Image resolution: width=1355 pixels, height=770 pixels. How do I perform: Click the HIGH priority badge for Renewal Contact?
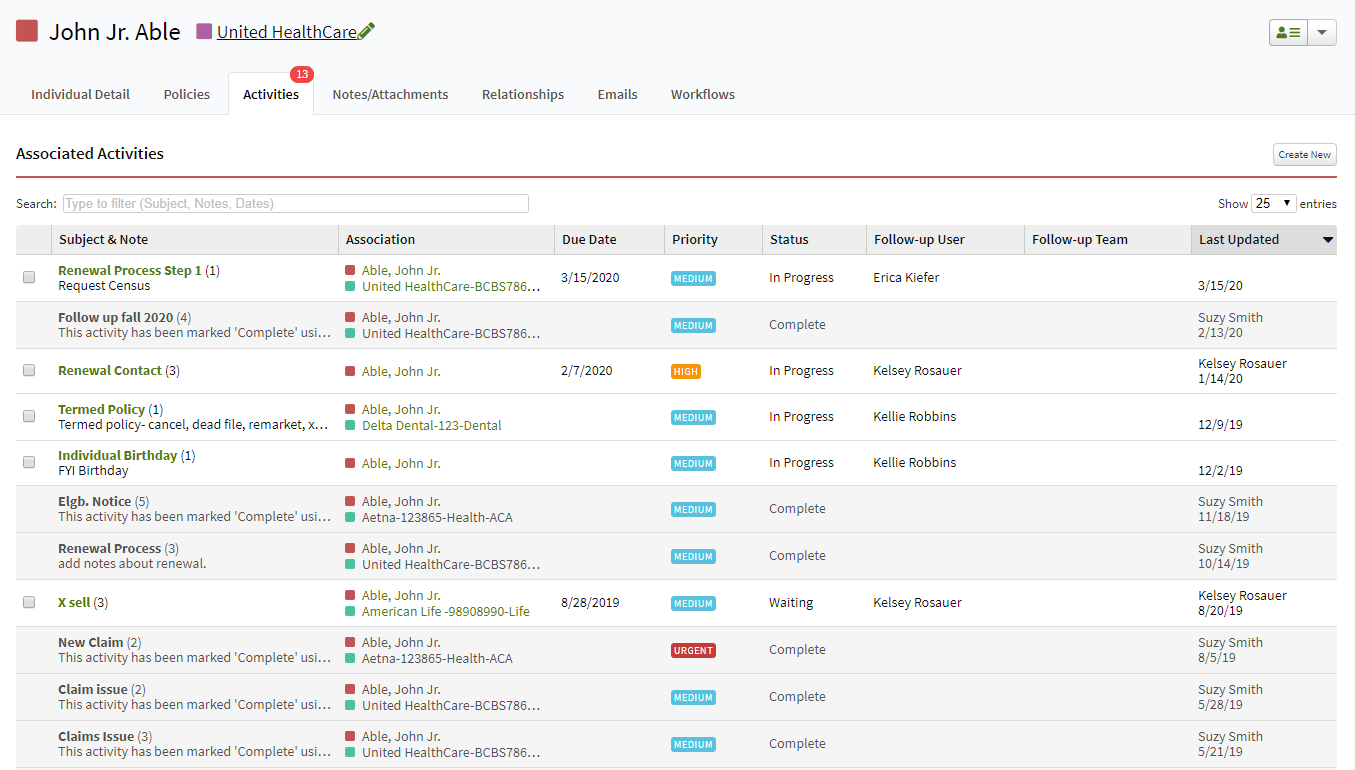[686, 371]
